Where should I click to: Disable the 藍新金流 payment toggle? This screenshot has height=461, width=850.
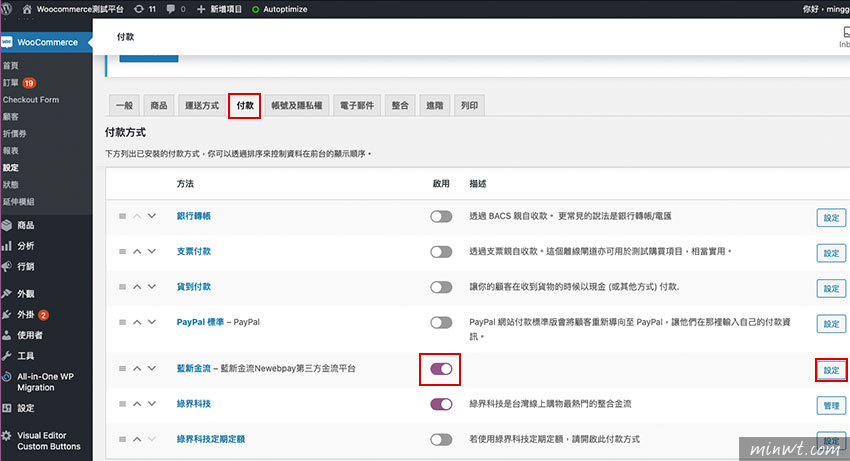[441, 369]
